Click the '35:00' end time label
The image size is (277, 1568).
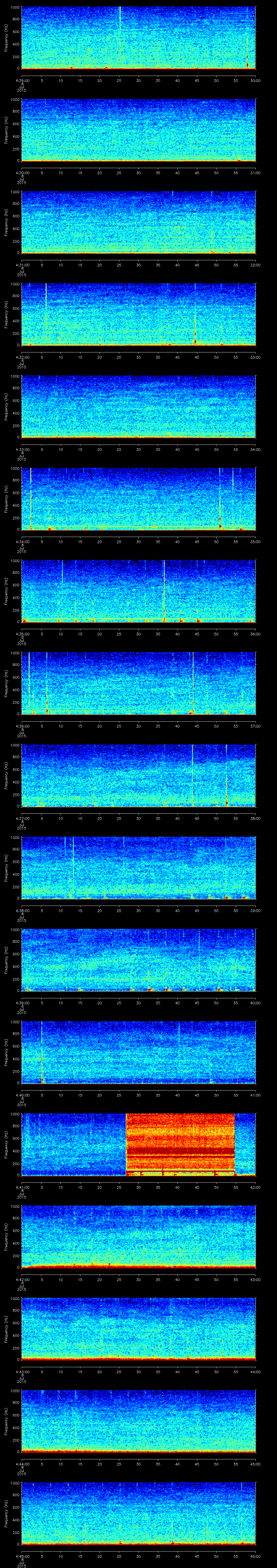255,542
